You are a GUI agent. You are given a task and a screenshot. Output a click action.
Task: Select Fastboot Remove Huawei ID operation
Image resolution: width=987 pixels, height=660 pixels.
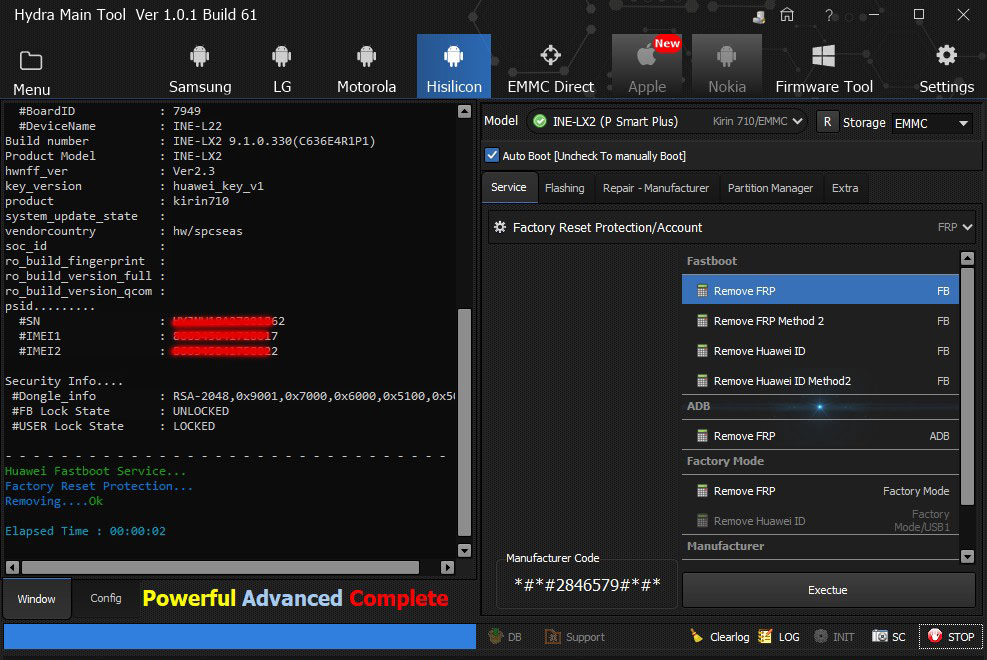pos(820,351)
